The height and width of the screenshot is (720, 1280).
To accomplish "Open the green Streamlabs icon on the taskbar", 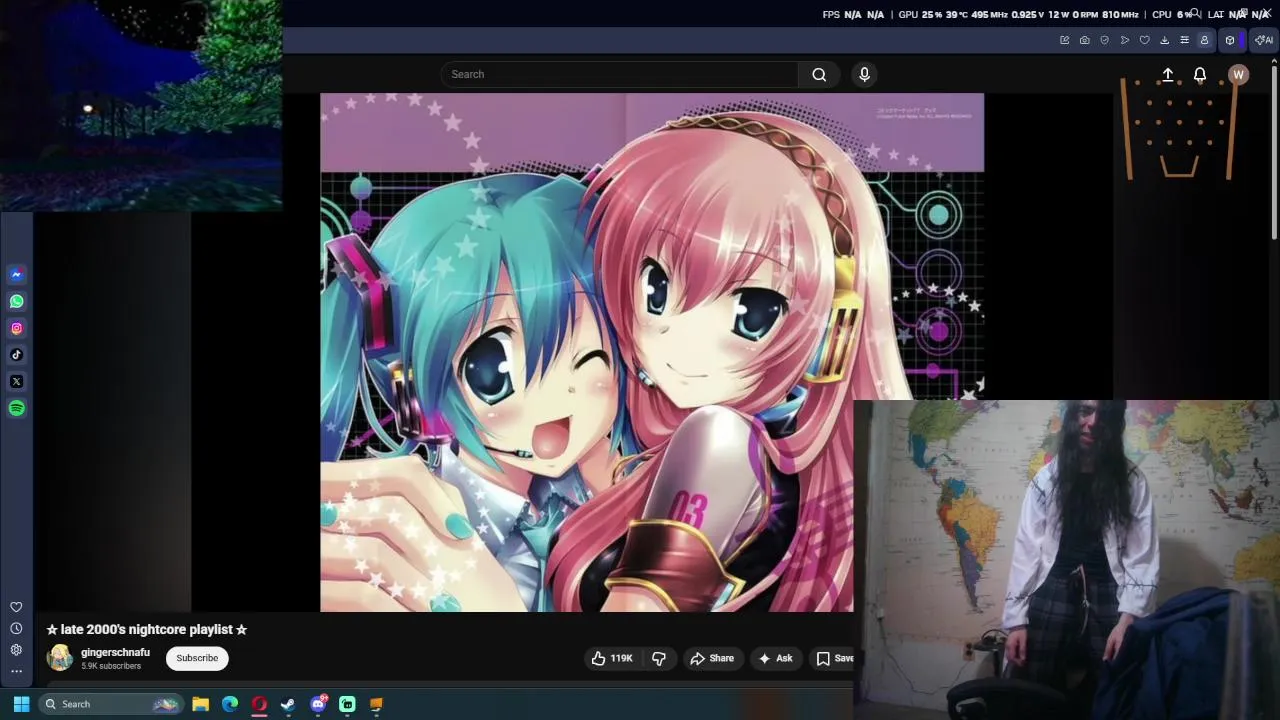I will coord(347,704).
